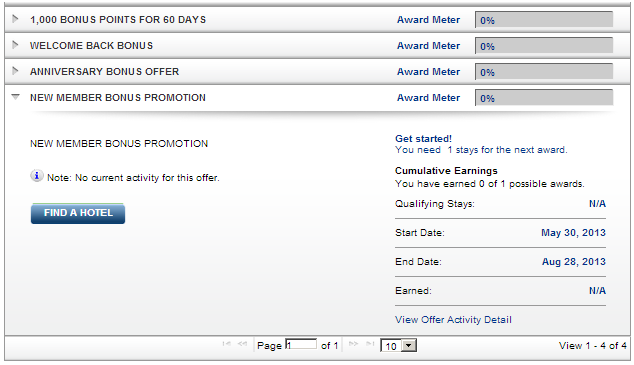
Task: Click the Earned N/A value
Action: pyautogui.click(x=597, y=291)
